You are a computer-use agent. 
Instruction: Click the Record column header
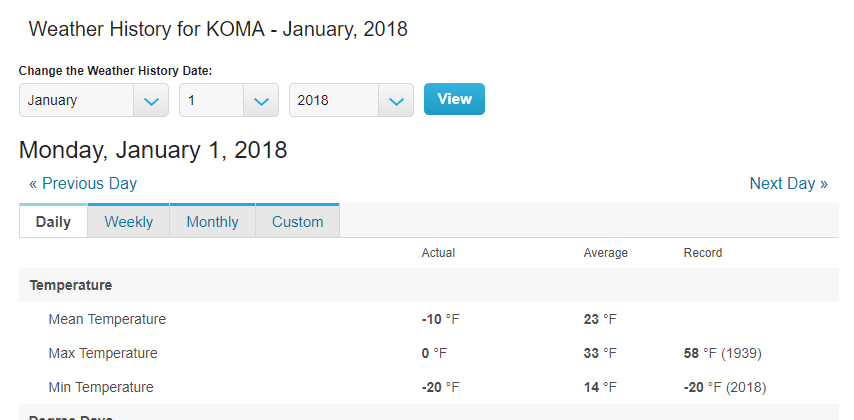coord(702,253)
